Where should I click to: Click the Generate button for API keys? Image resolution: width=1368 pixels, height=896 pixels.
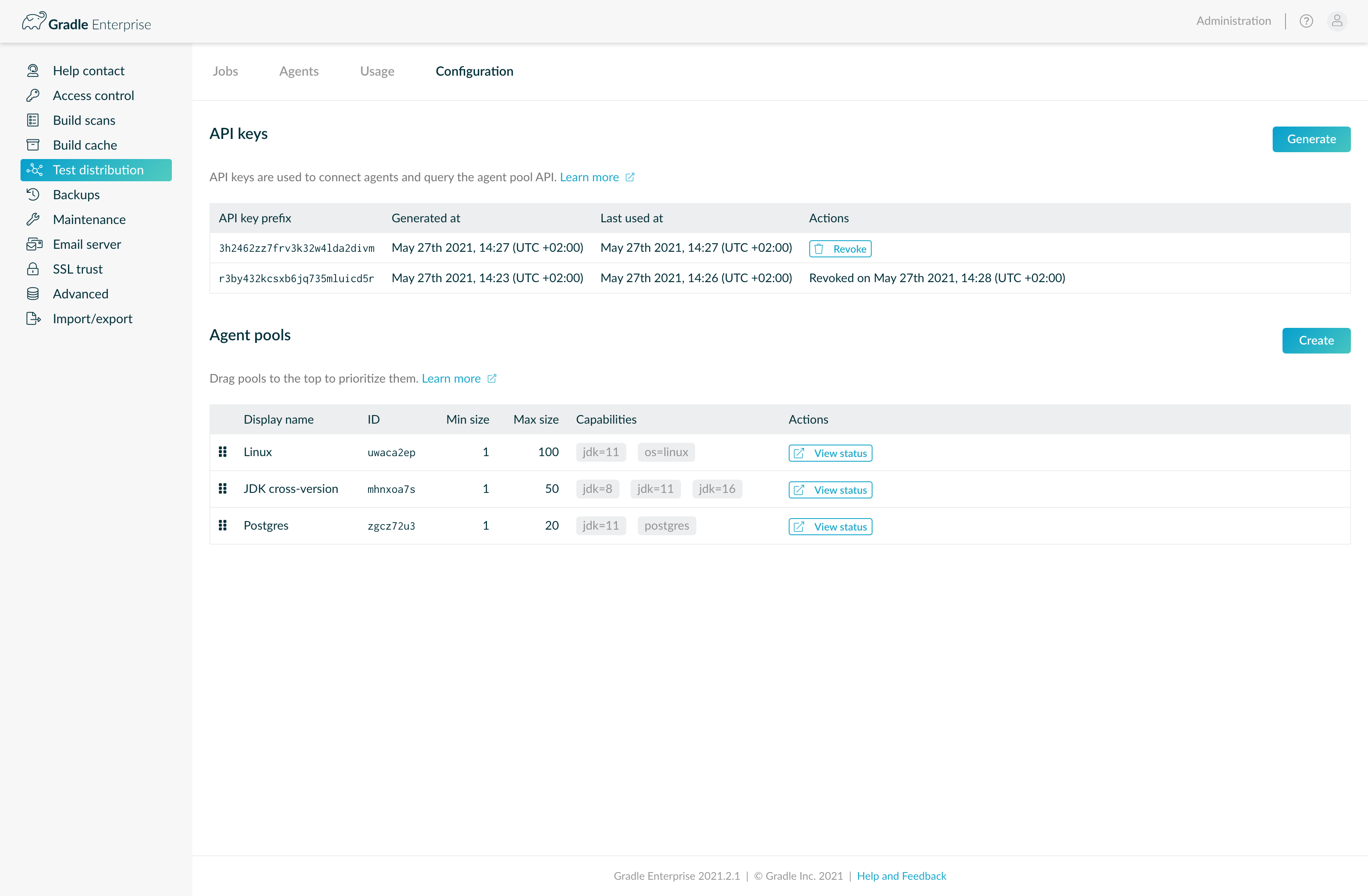click(1311, 139)
